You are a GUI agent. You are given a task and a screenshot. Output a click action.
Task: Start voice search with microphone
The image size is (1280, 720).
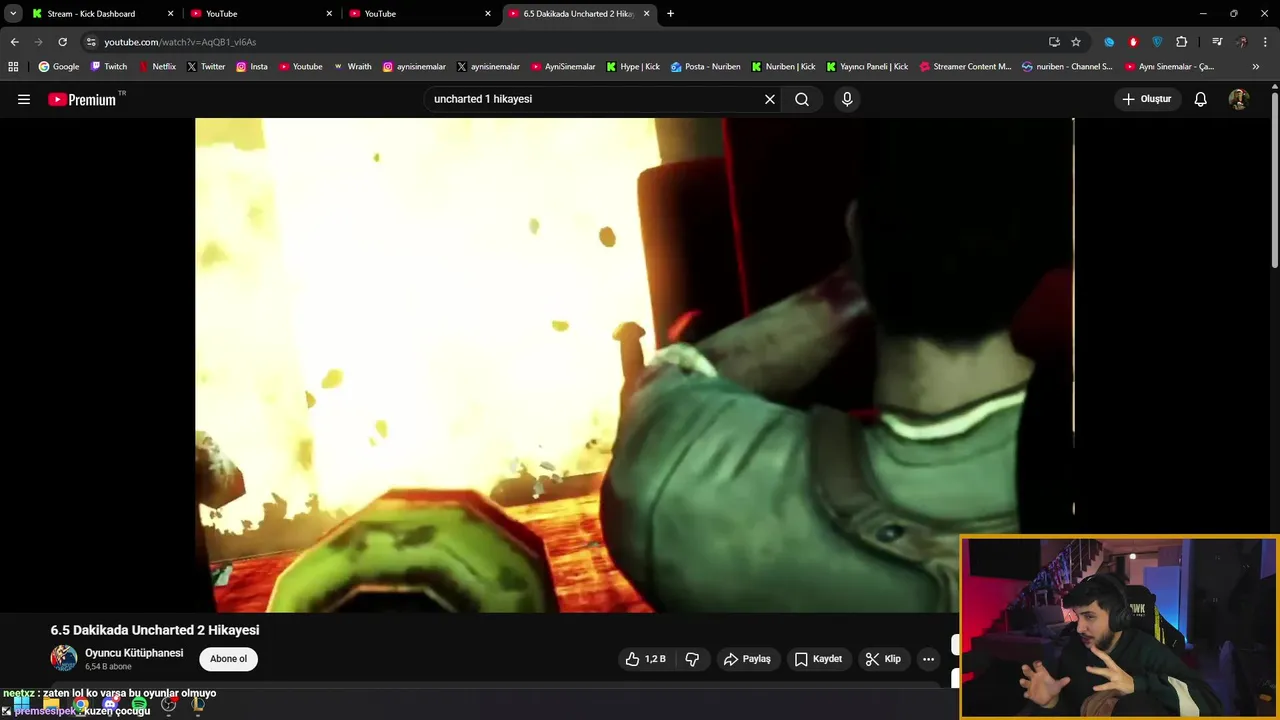coord(847,99)
